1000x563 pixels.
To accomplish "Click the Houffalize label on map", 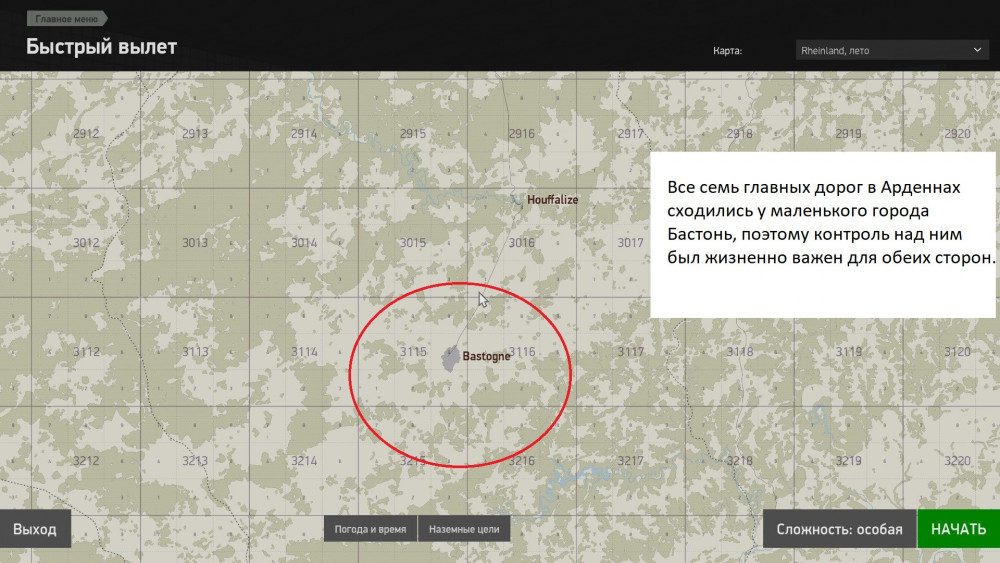I will pyautogui.click(x=552, y=200).
